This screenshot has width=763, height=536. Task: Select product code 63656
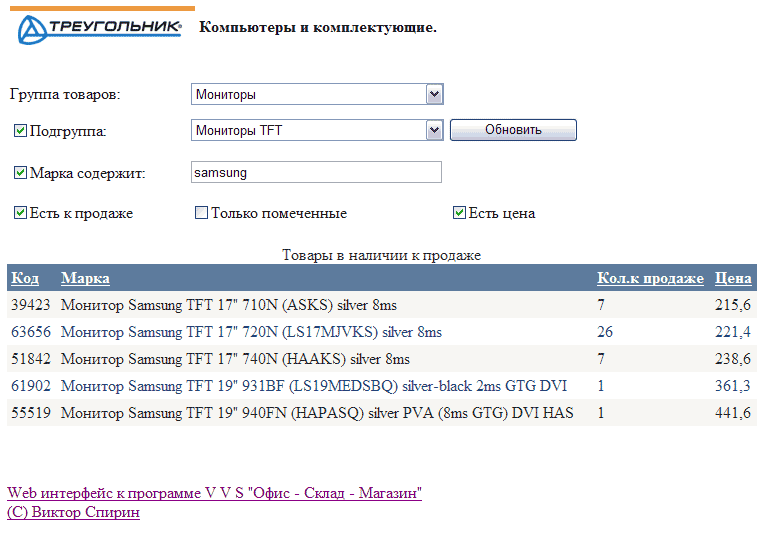point(31,332)
